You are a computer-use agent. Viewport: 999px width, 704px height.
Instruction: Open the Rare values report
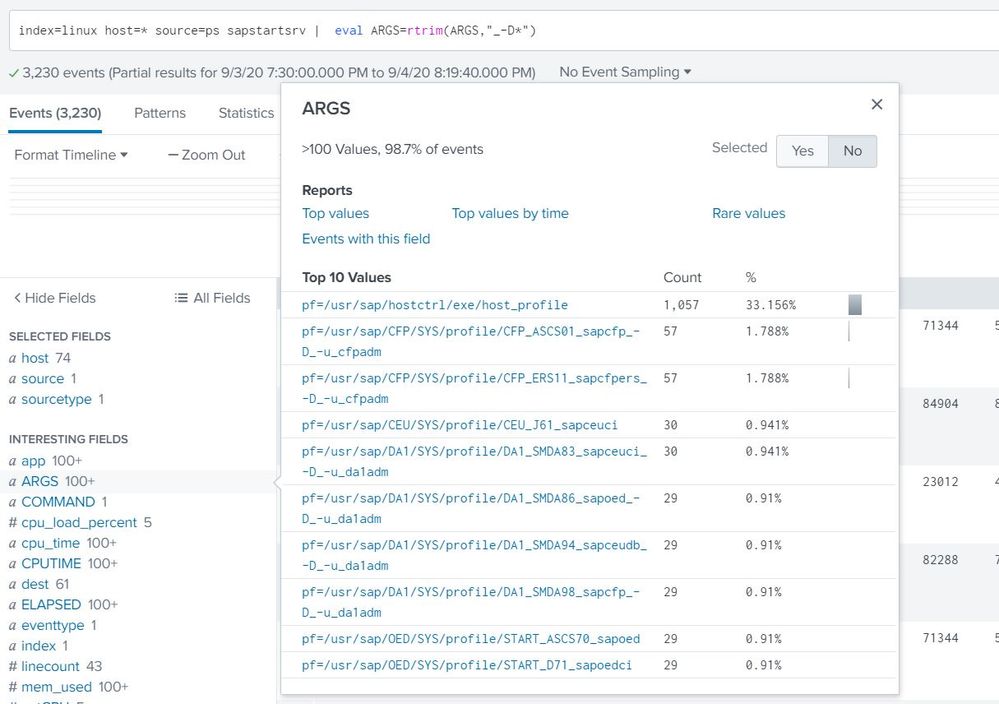(749, 213)
